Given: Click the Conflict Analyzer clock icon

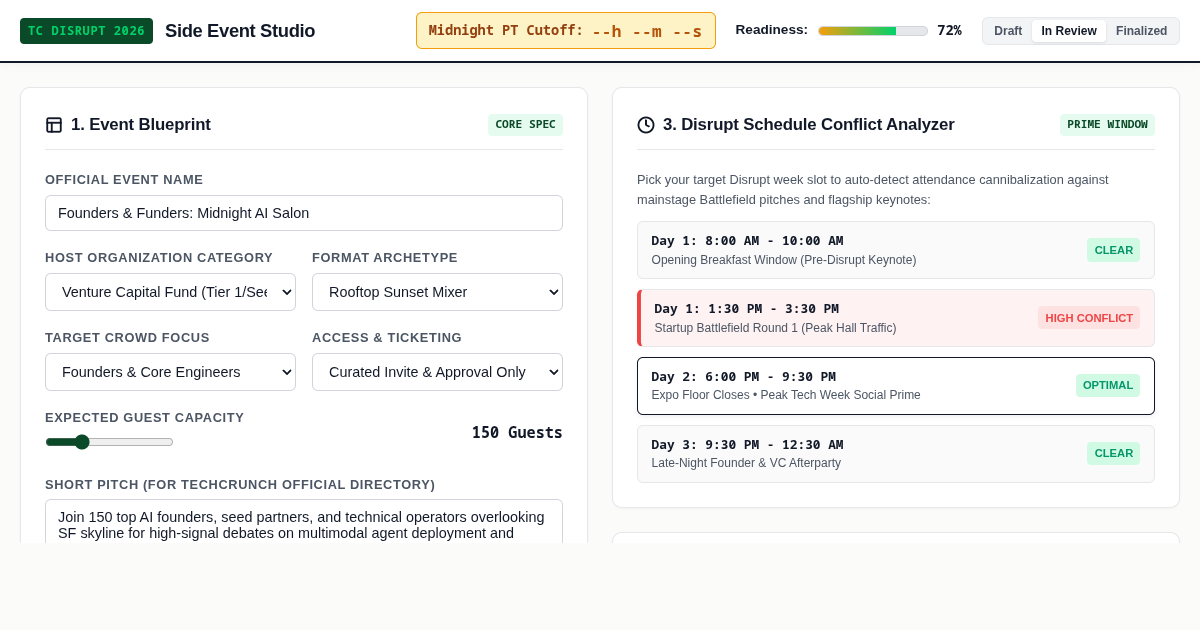Looking at the screenshot, I should tap(646, 125).
